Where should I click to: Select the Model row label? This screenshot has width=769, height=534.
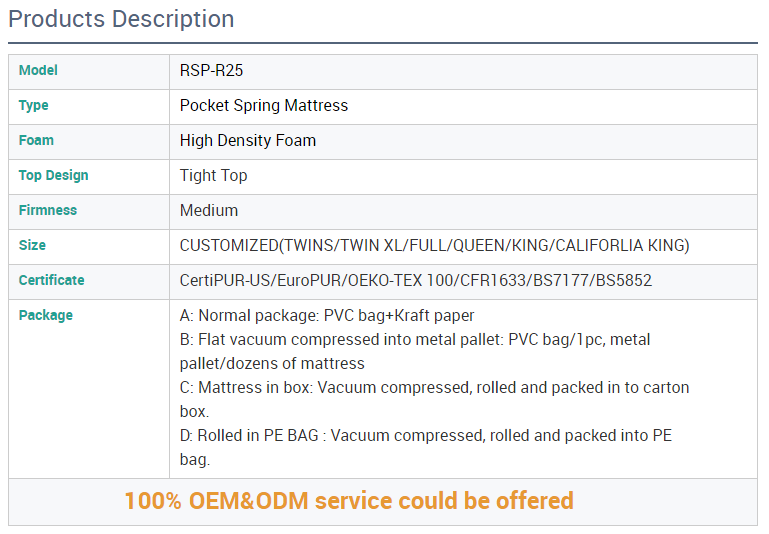coord(38,70)
